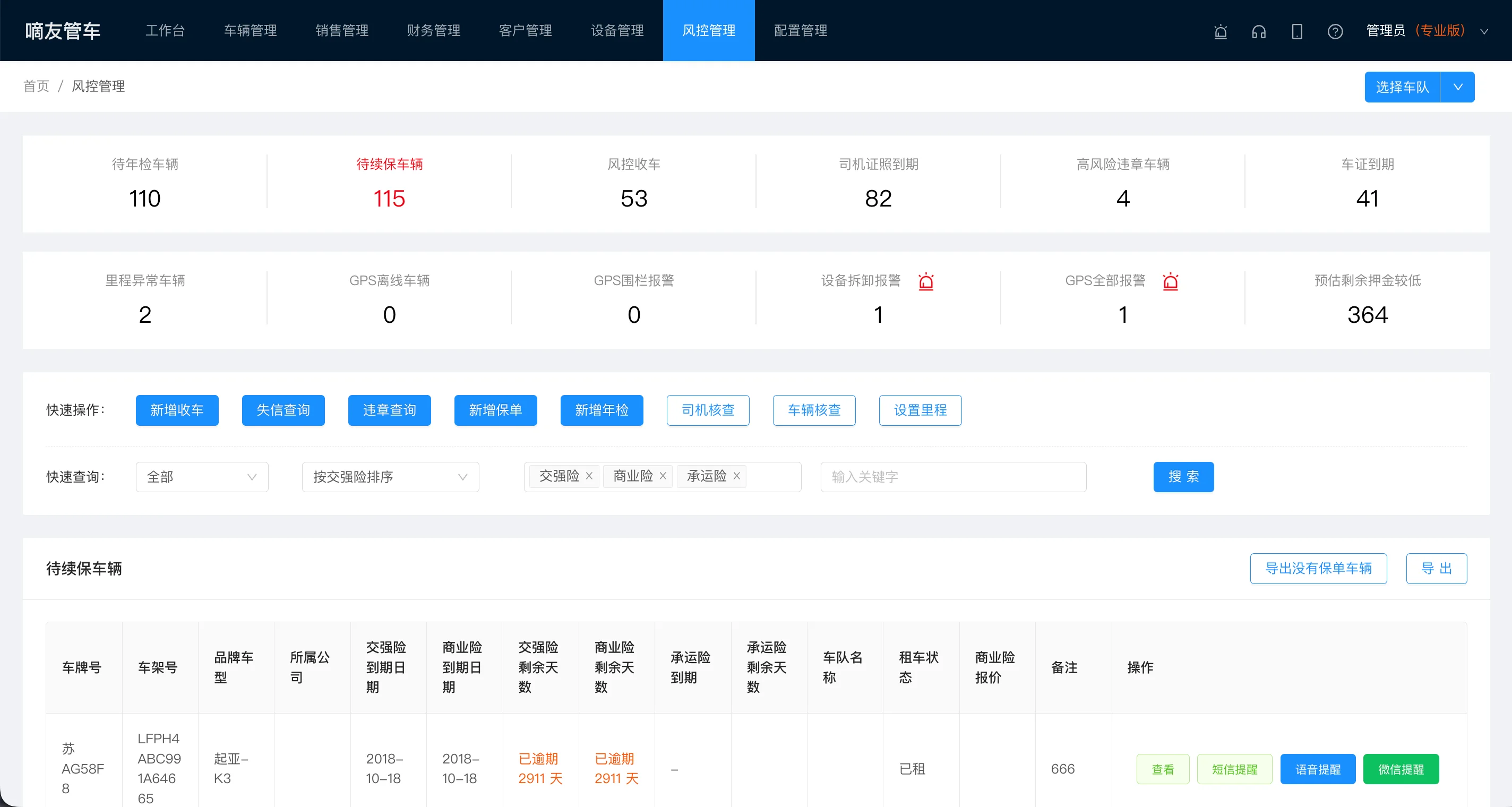Click alarm icon beside 设备拆卸报警
The width and height of the screenshot is (1512, 807).
pos(926,282)
